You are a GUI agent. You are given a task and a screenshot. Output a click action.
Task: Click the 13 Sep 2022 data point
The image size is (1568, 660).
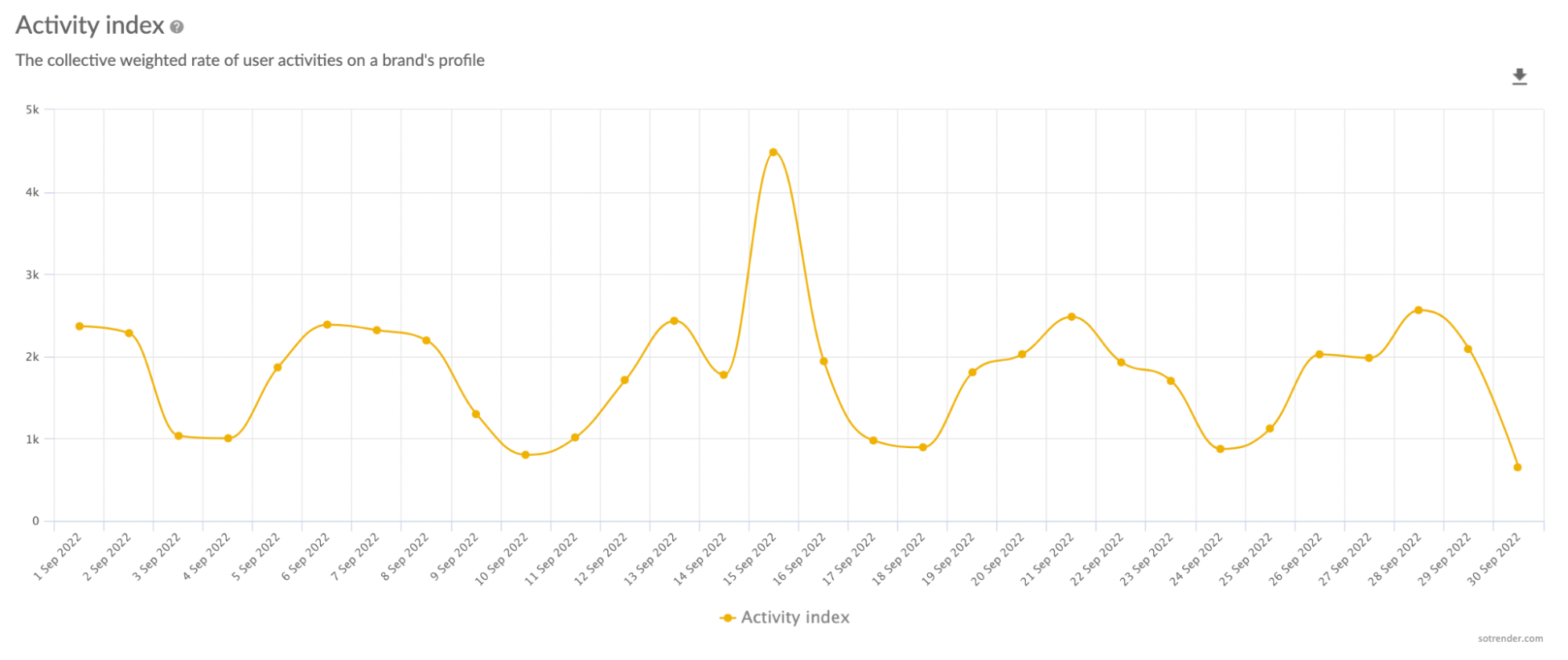[674, 321]
